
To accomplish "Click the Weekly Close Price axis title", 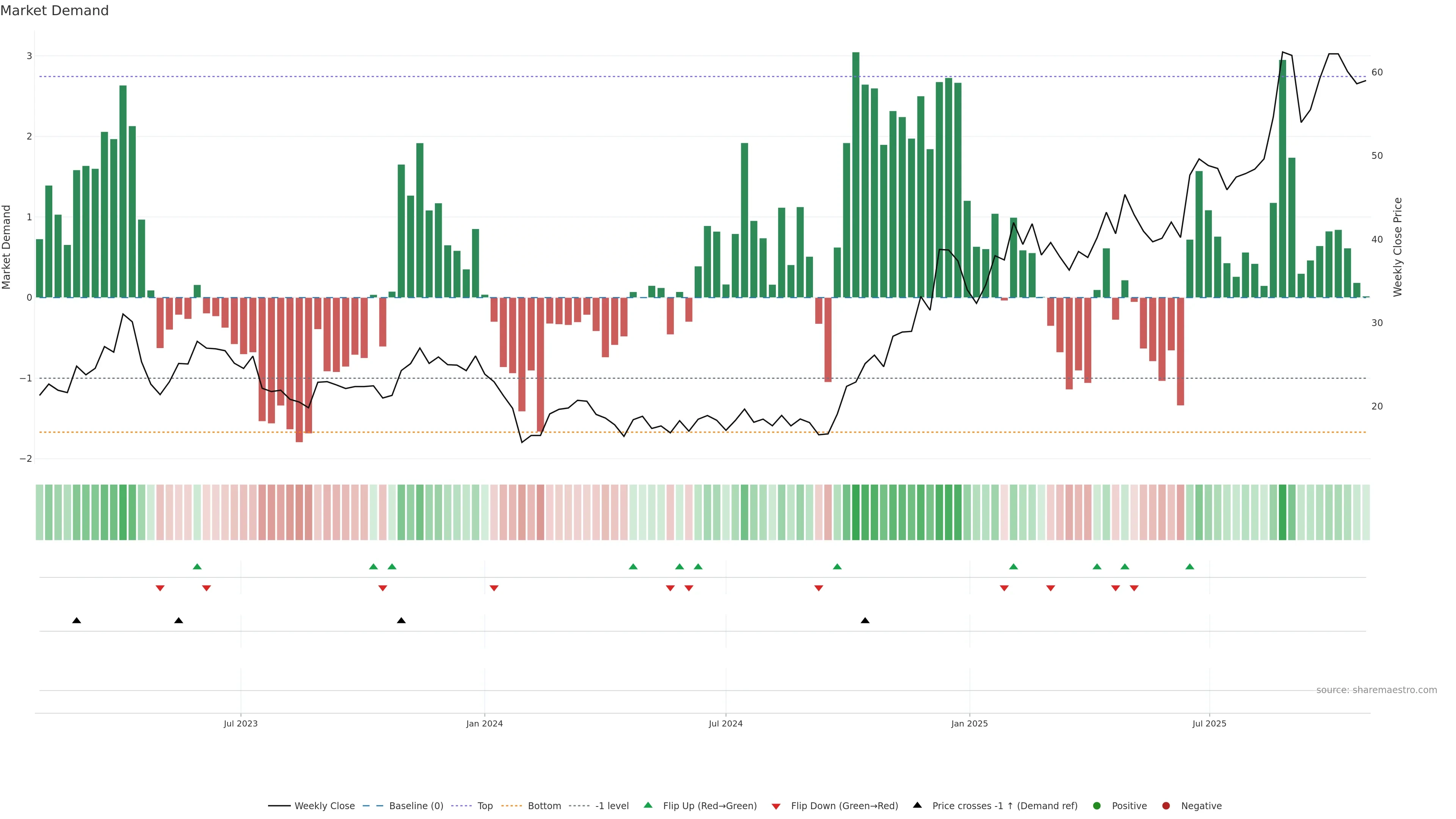I will tap(1398, 247).
